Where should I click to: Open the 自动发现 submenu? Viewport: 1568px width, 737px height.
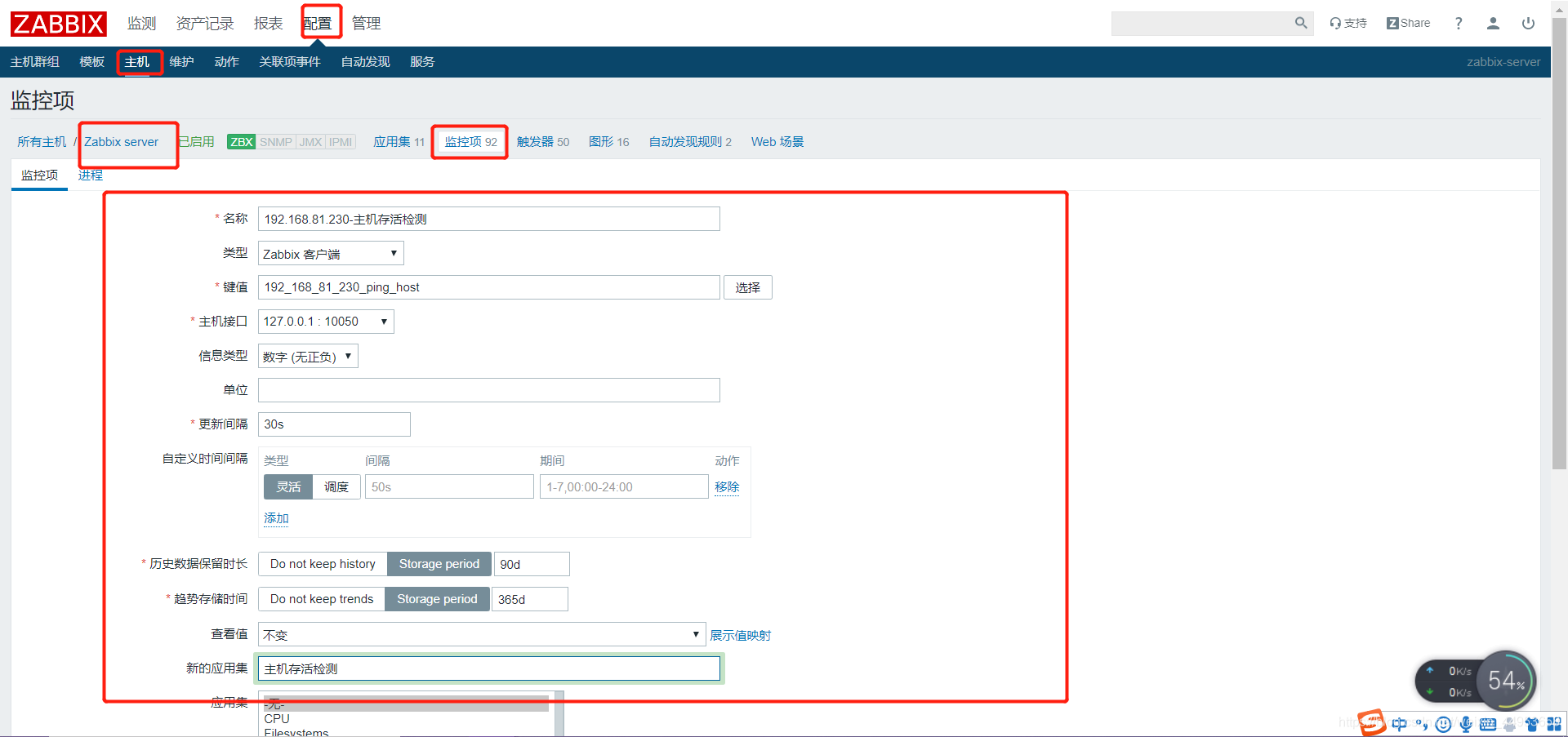pyautogui.click(x=365, y=62)
